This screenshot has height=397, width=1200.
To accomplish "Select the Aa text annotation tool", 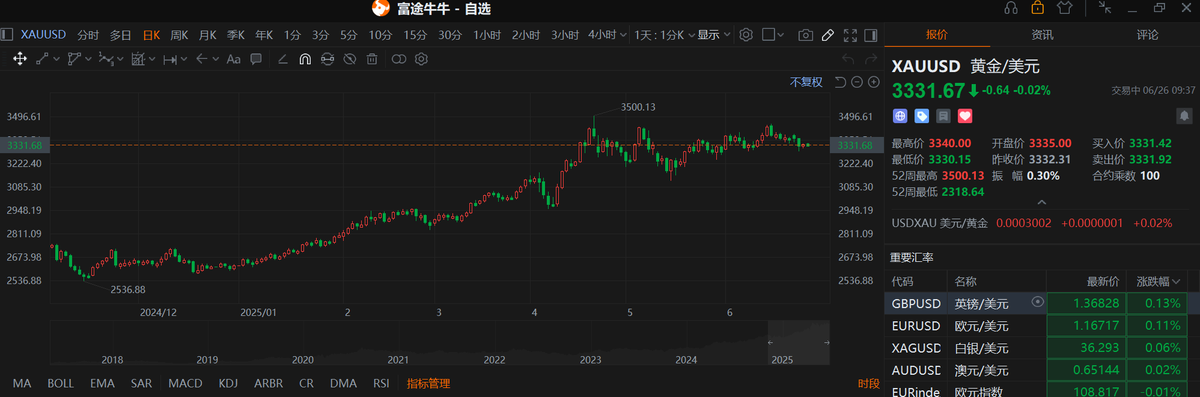I will tap(233, 59).
